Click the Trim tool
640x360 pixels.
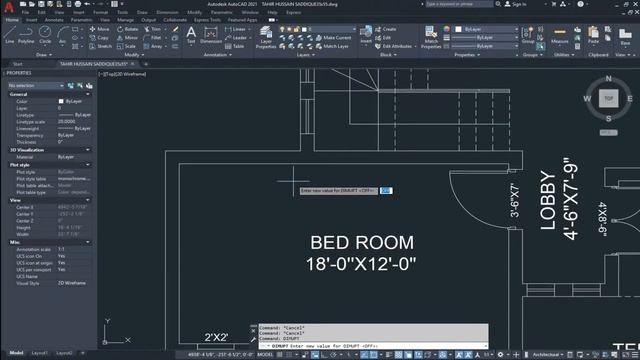152,29
